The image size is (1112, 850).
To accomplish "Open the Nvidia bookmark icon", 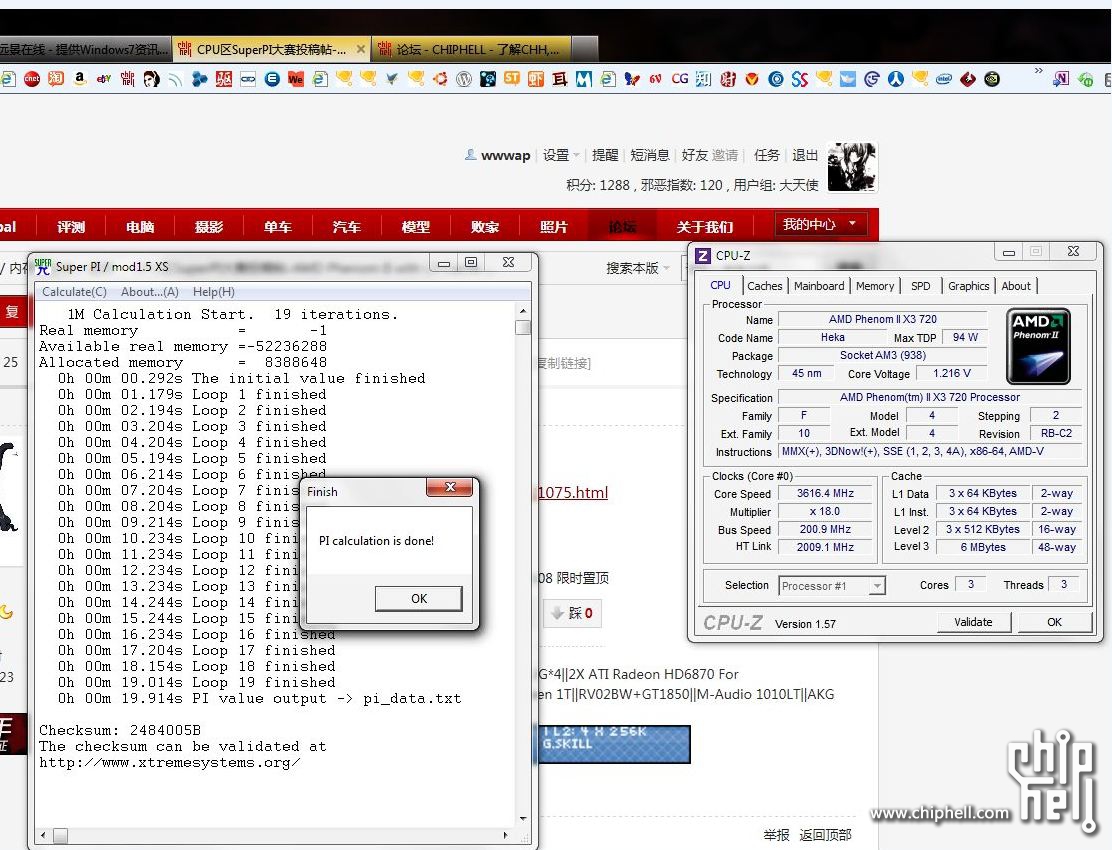I will coord(992,79).
